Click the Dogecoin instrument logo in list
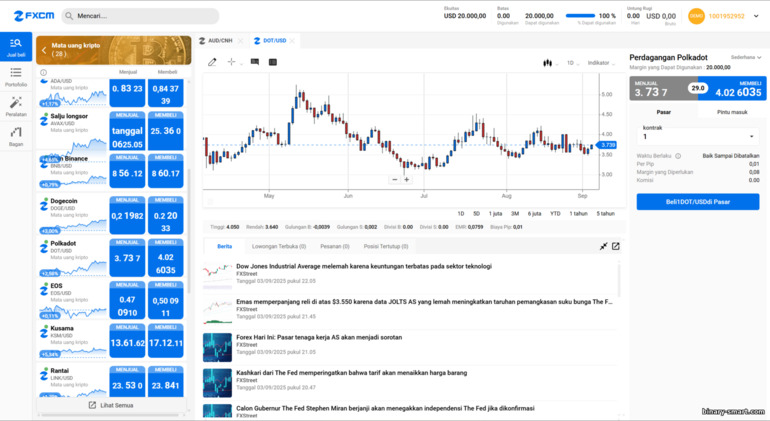This screenshot has height=421, width=770. (44, 205)
